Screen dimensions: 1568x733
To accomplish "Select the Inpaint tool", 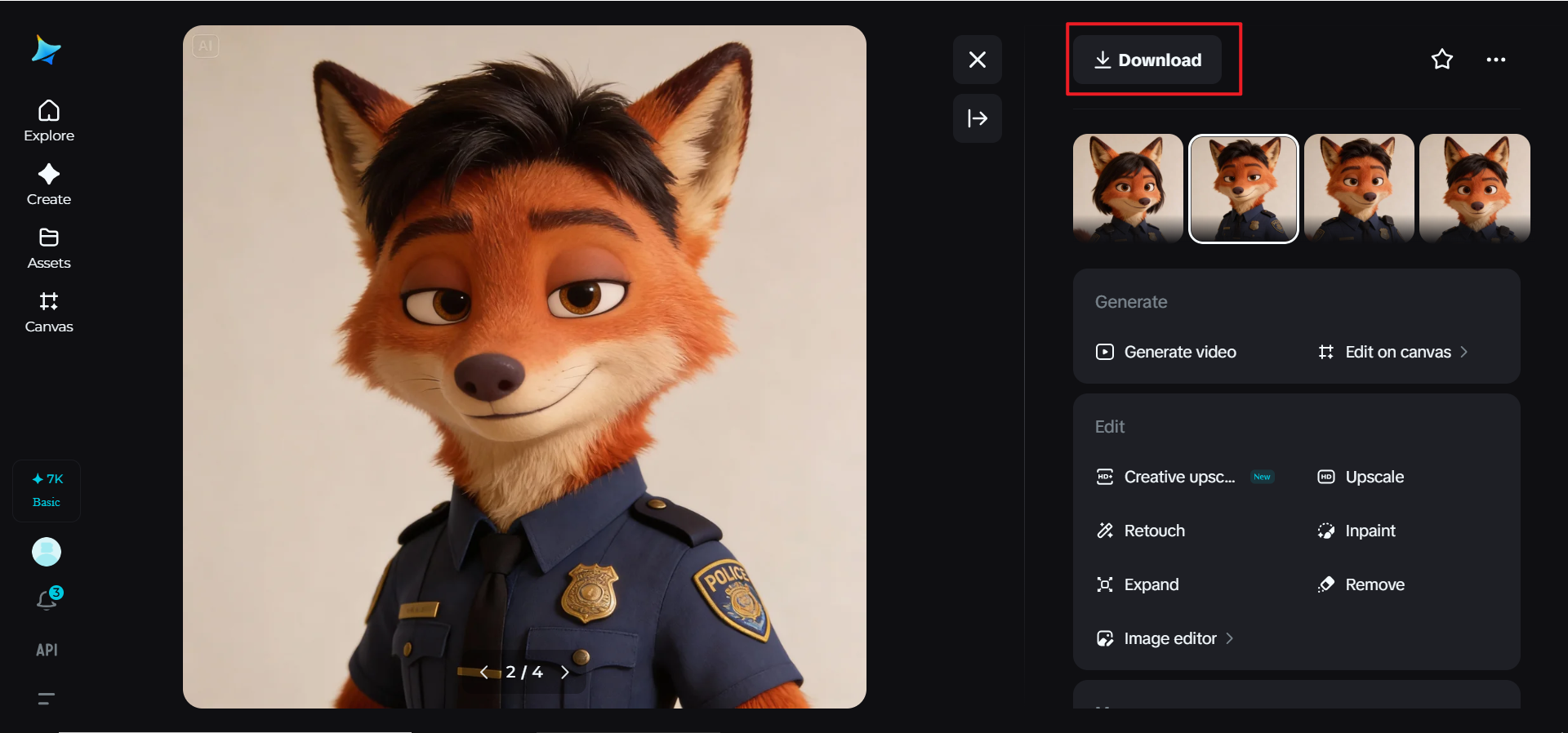I will (1356, 531).
